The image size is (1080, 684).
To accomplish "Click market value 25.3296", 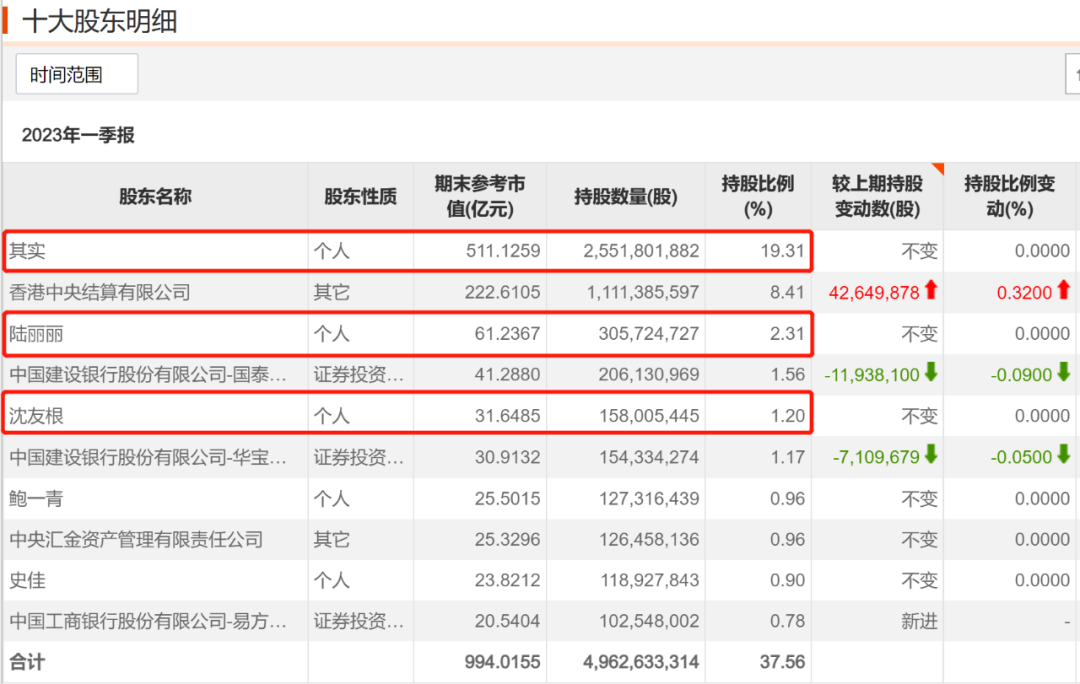I will point(508,539).
